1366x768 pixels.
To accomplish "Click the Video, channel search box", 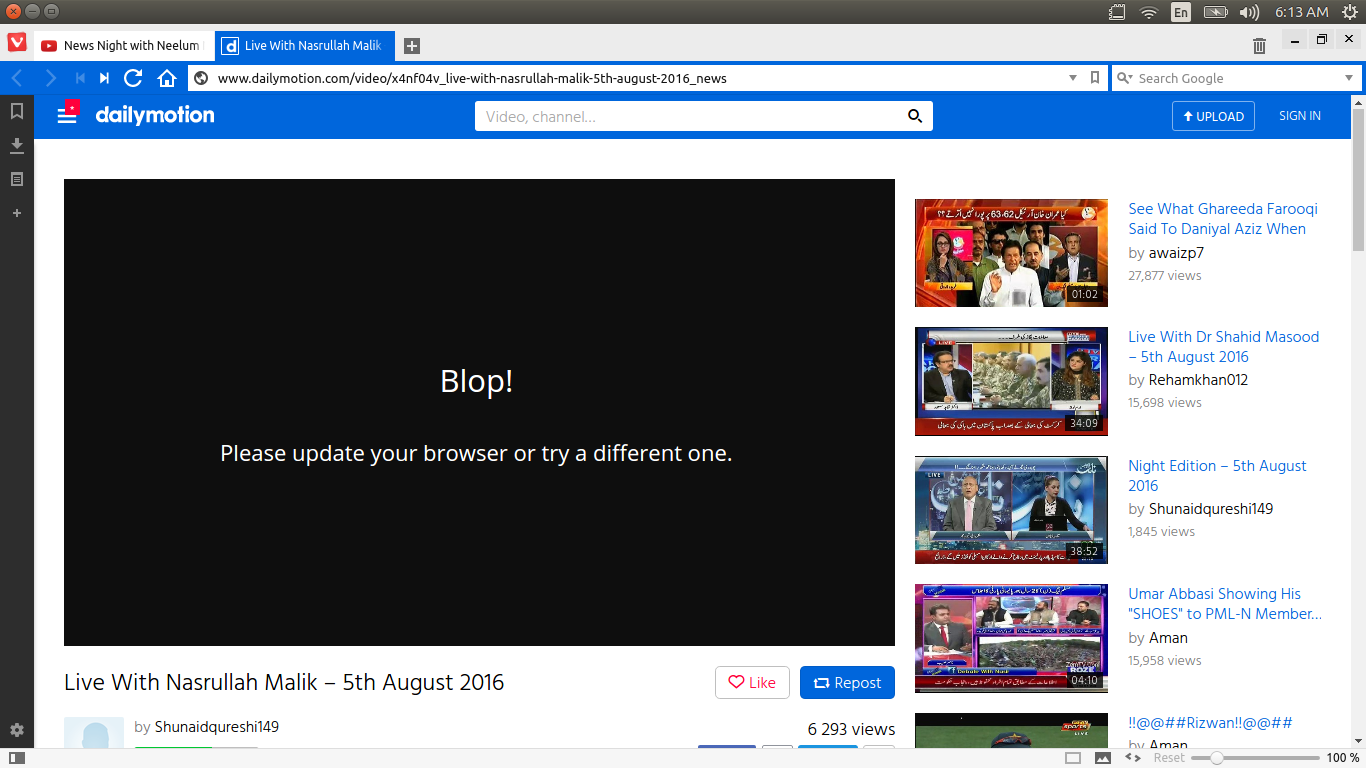I will (x=690, y=116).
